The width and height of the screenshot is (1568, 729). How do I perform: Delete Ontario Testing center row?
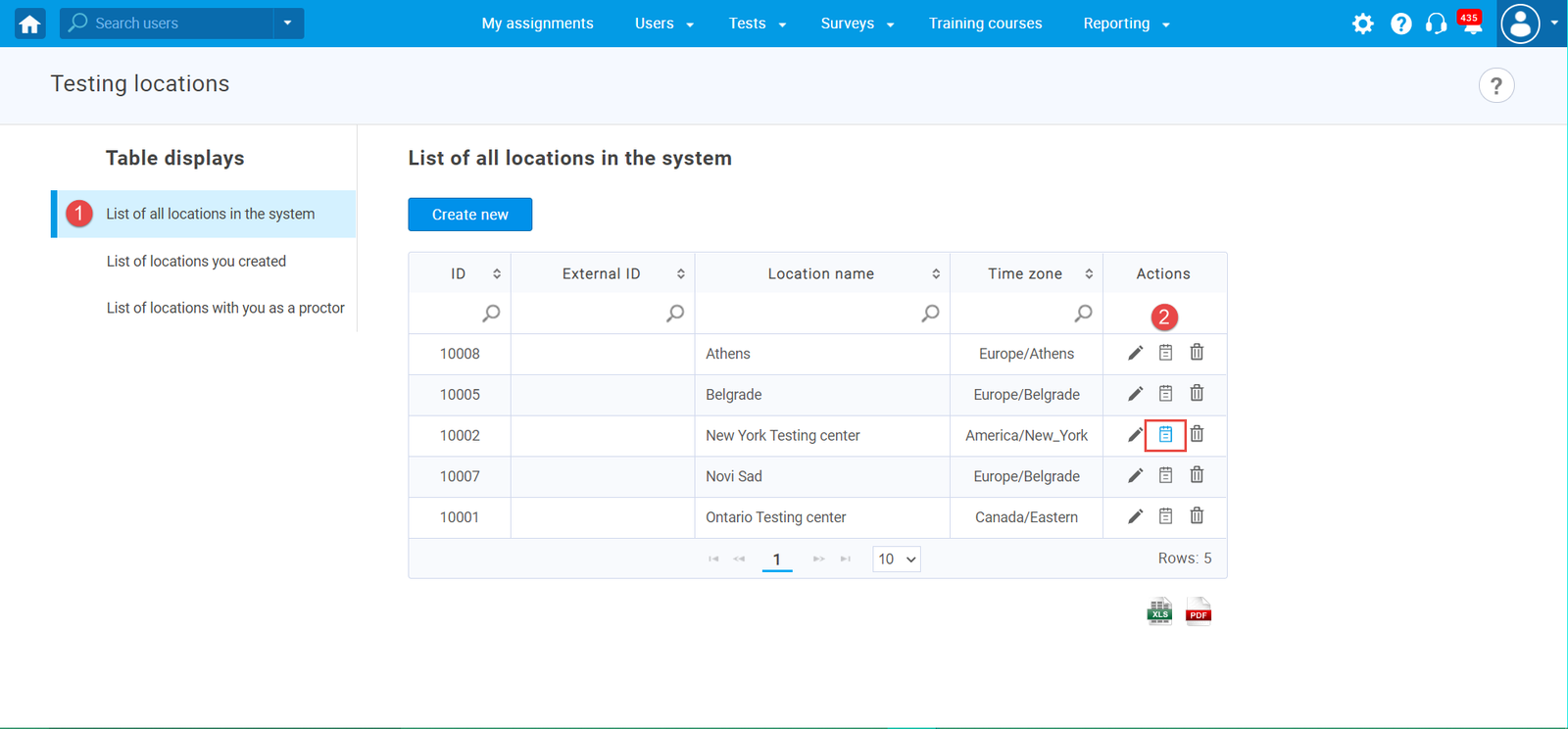tap(1197, 516)
